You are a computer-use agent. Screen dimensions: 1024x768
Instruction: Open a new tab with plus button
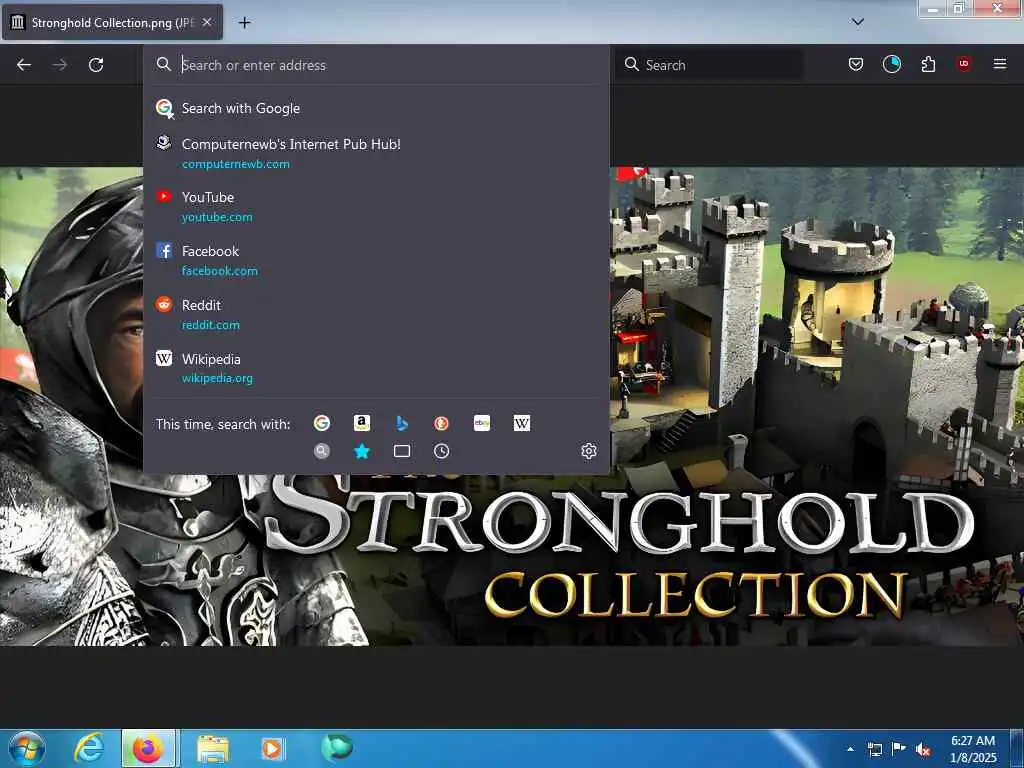click(x=244, y=23)
